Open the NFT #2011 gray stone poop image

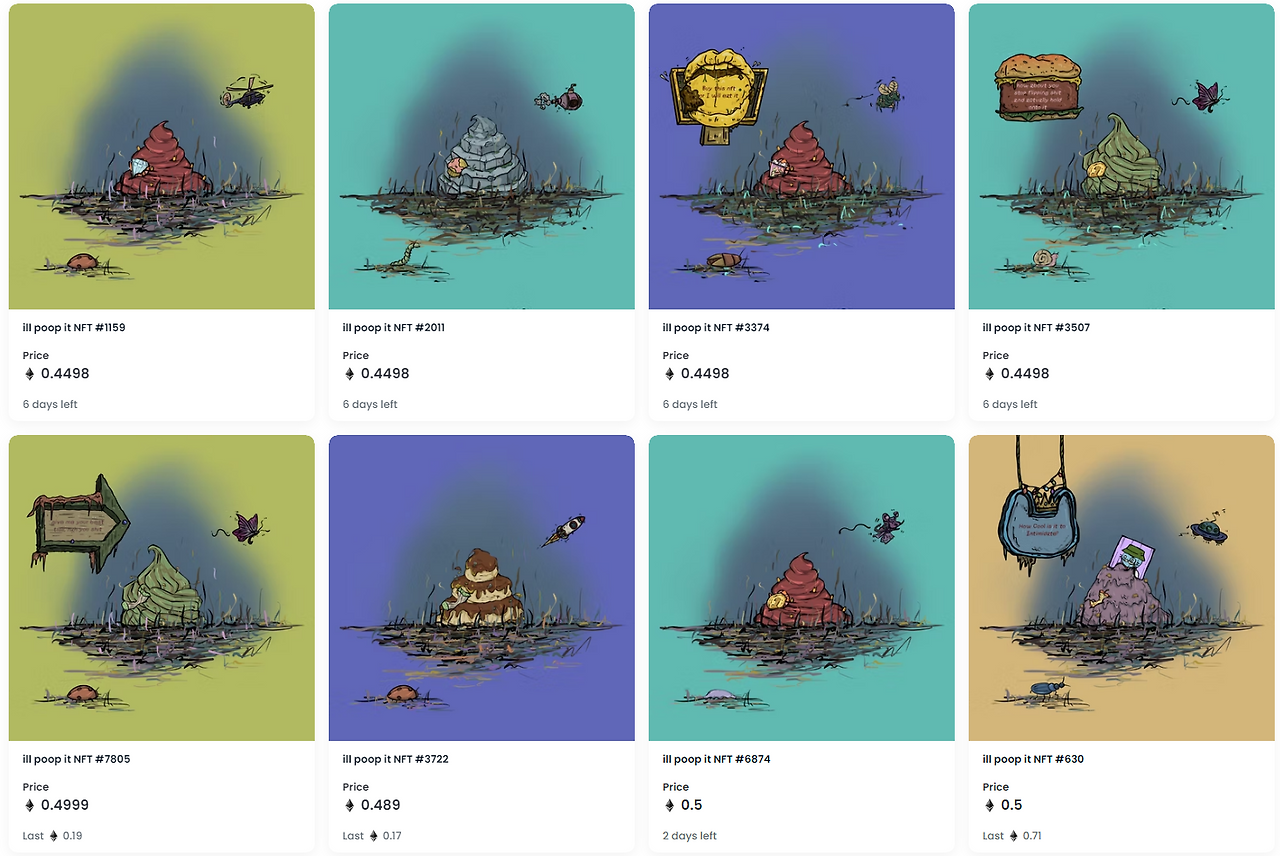tap(482, 156)
